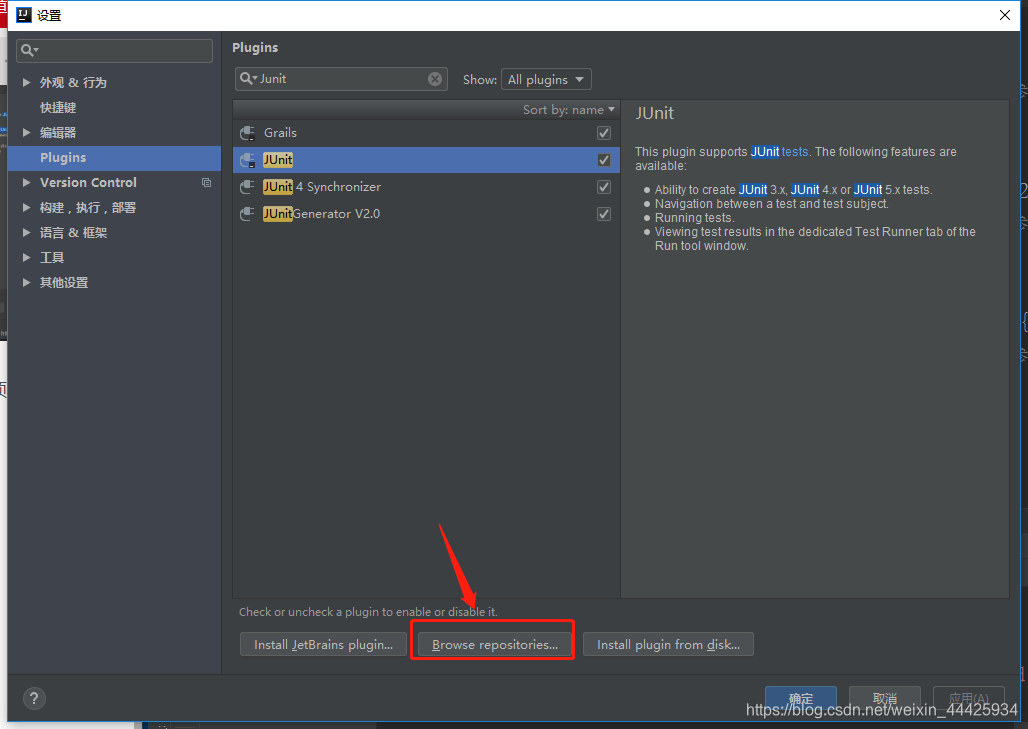The image size is (1028, 729).
Task: Select the 快捷键 settings item
Action: (58, 108)
